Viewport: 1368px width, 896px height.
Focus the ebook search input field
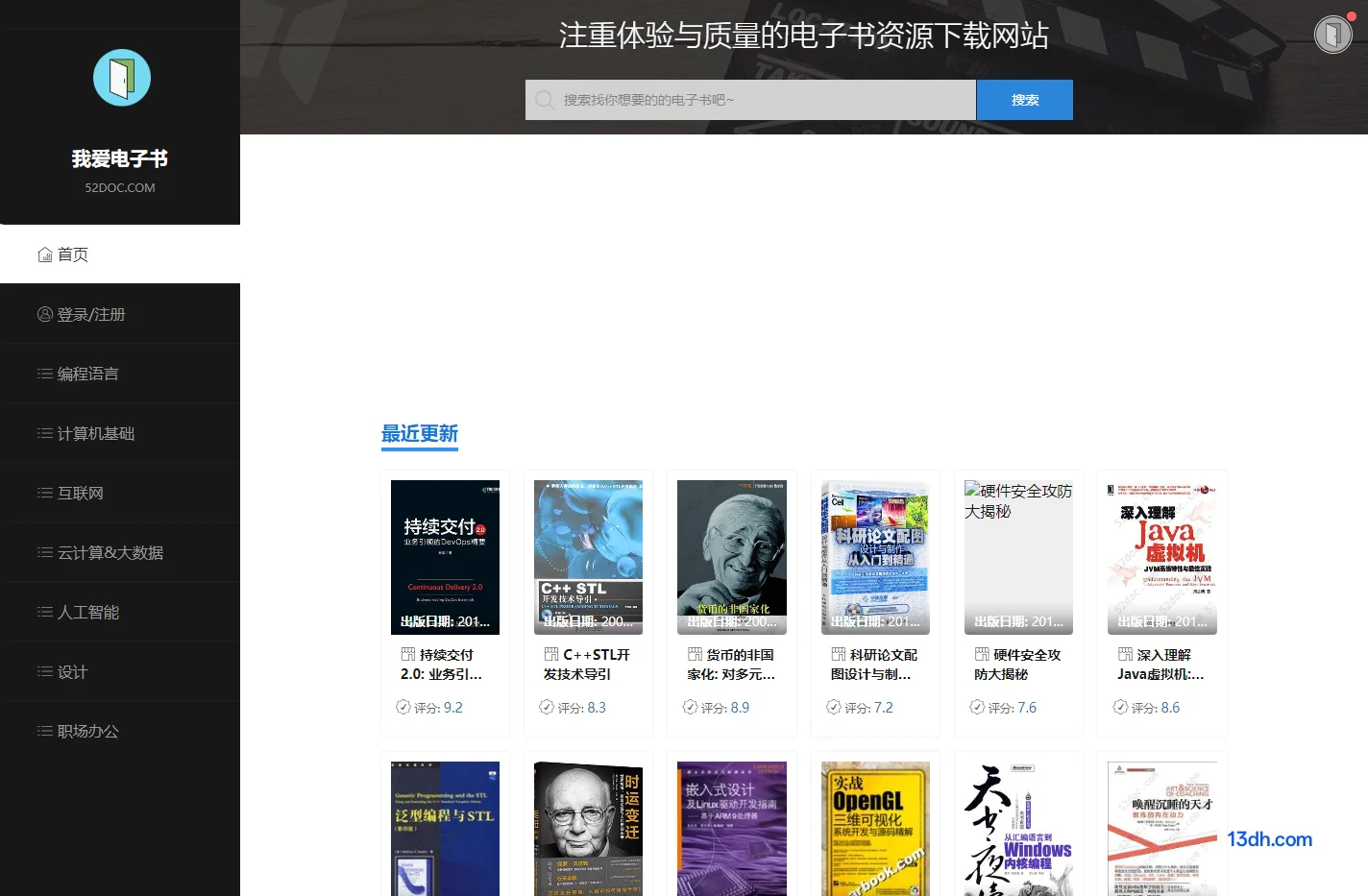751,100
